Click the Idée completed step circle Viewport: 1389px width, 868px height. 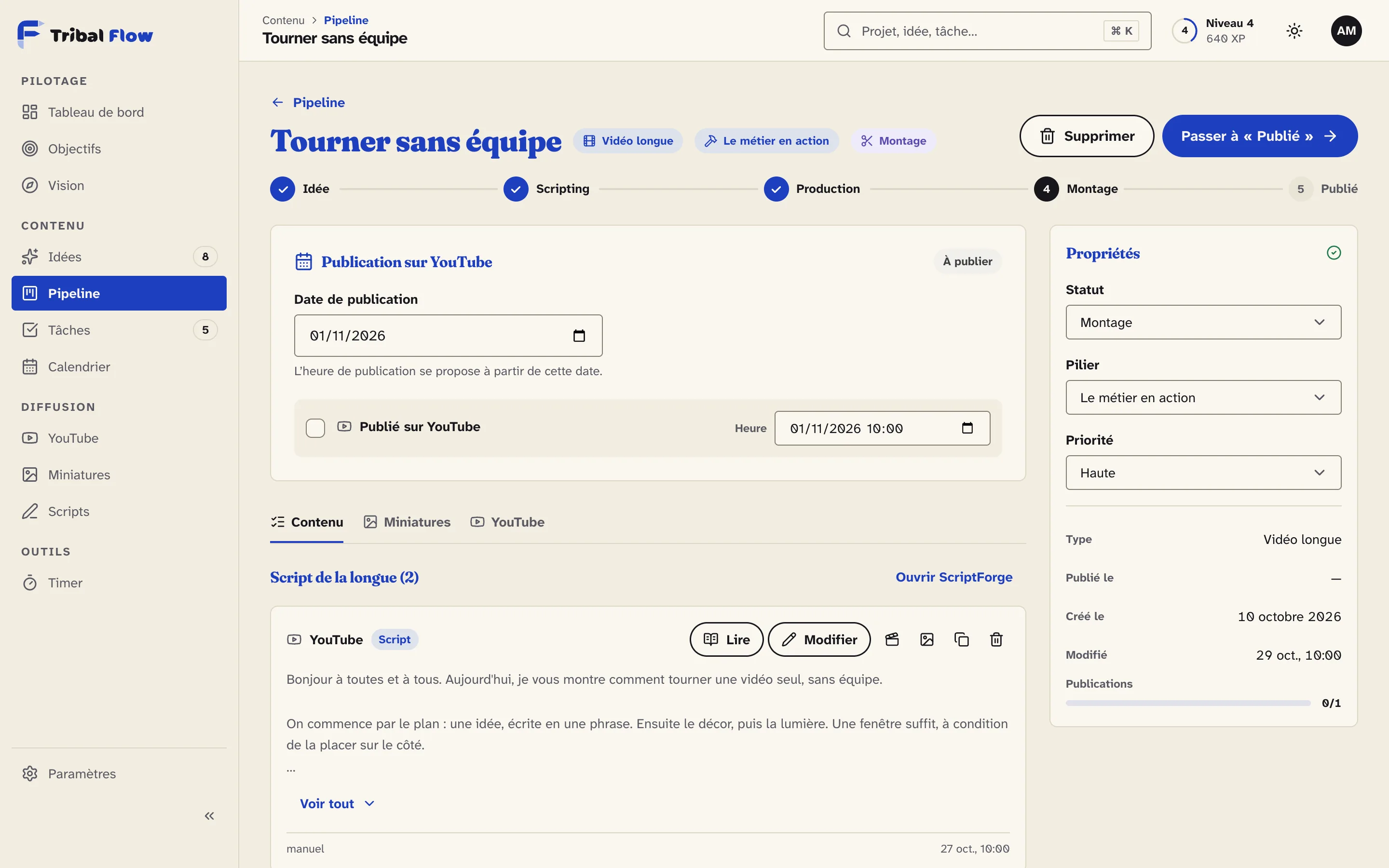tap(283, 189)
